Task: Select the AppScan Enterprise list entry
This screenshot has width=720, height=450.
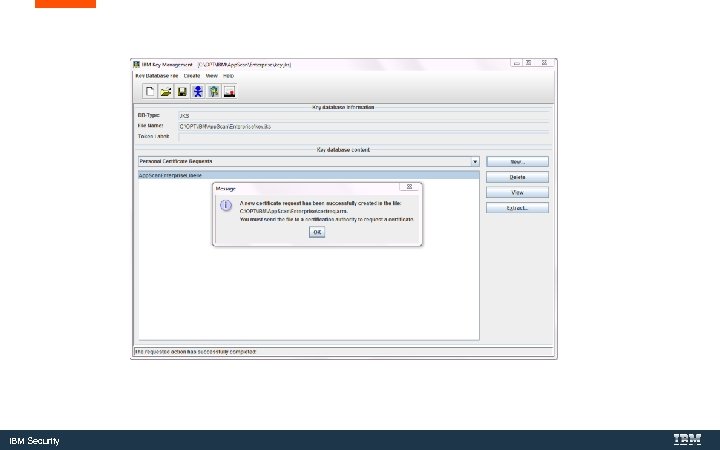Action: click(x=309, y=175)
